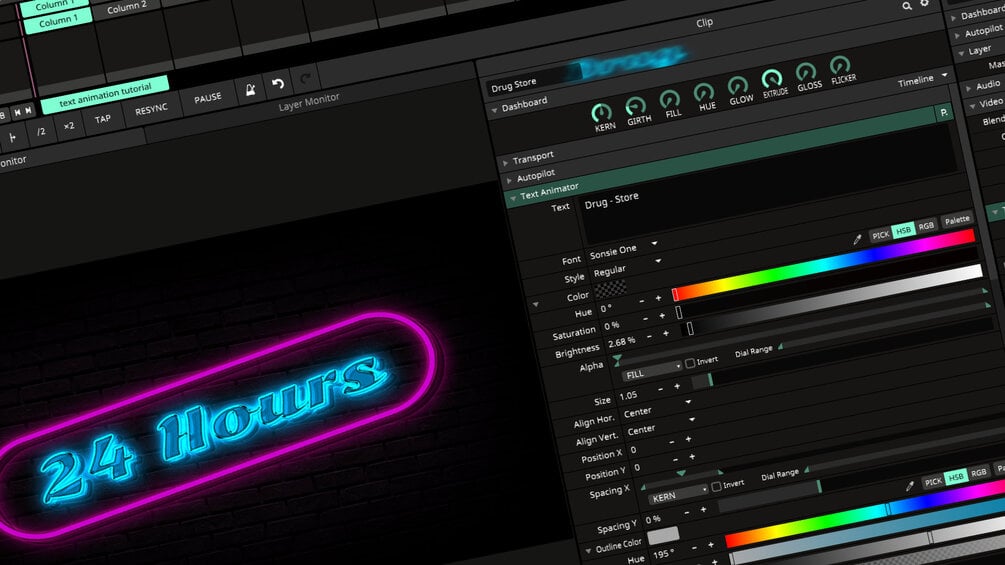Click the x2 tempo button
Screen dimensions: 1005x565
pos(69,126)
